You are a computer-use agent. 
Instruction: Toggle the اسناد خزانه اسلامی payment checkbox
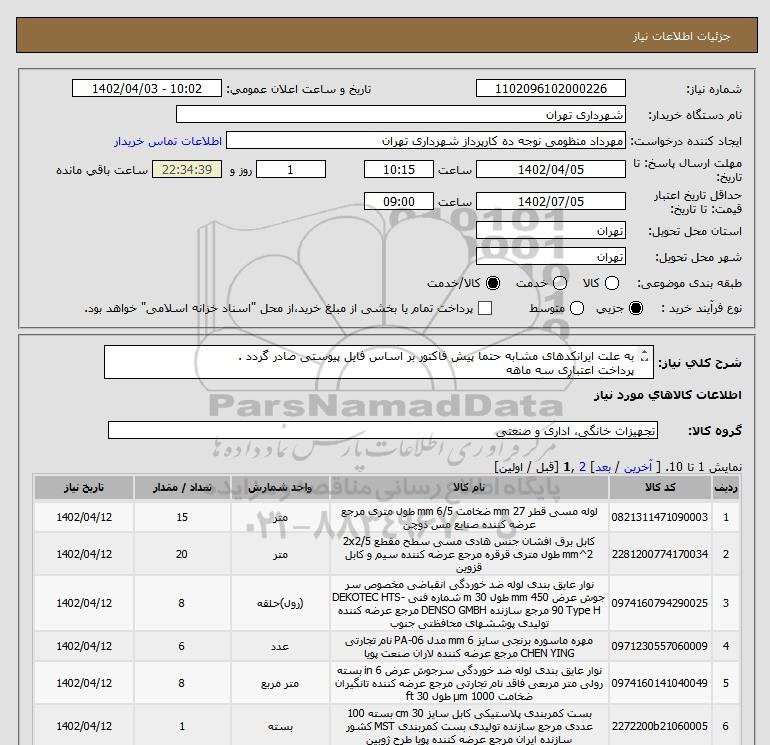point(485,308)
